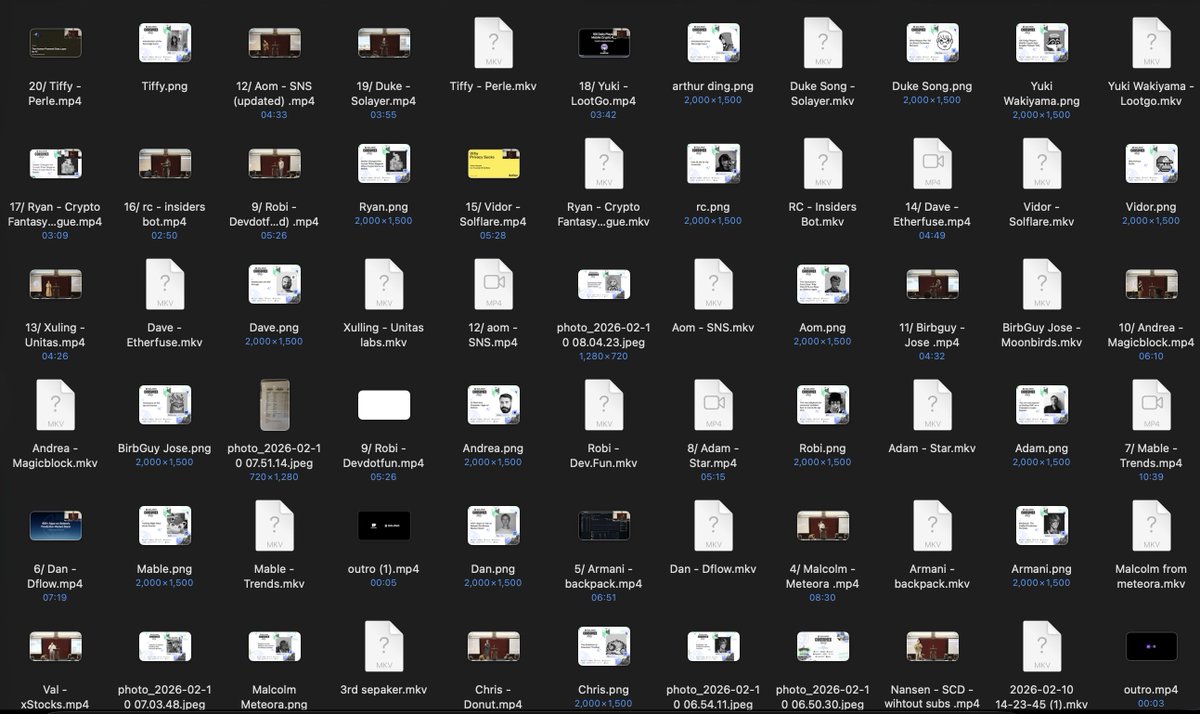
Task: Select the Chris.png image thumbnail
Action: click(604, 647)
